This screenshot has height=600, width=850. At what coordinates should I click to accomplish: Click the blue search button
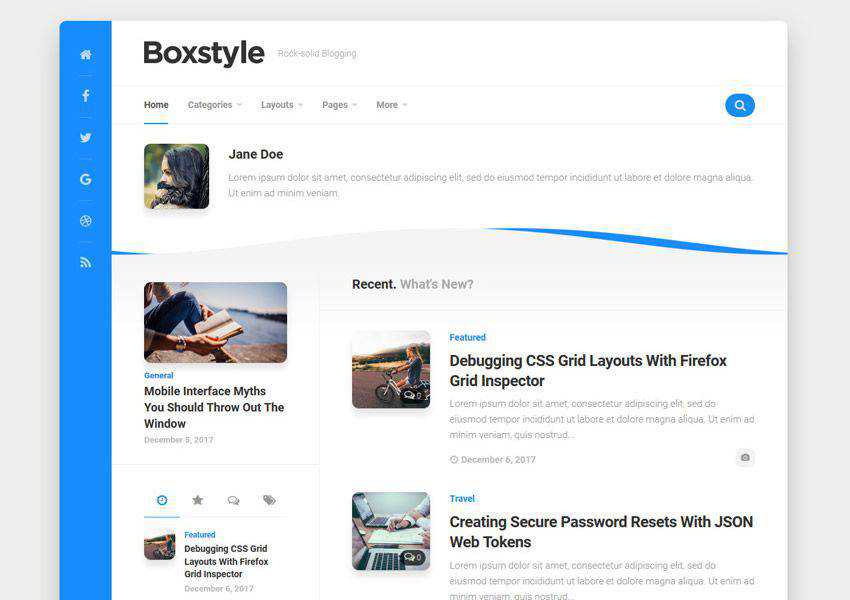(x=739, y=105)
